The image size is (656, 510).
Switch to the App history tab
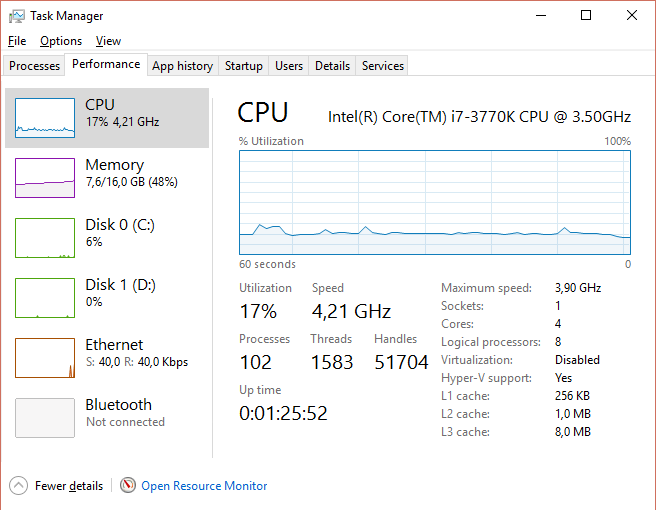click(x=182, y=66)
